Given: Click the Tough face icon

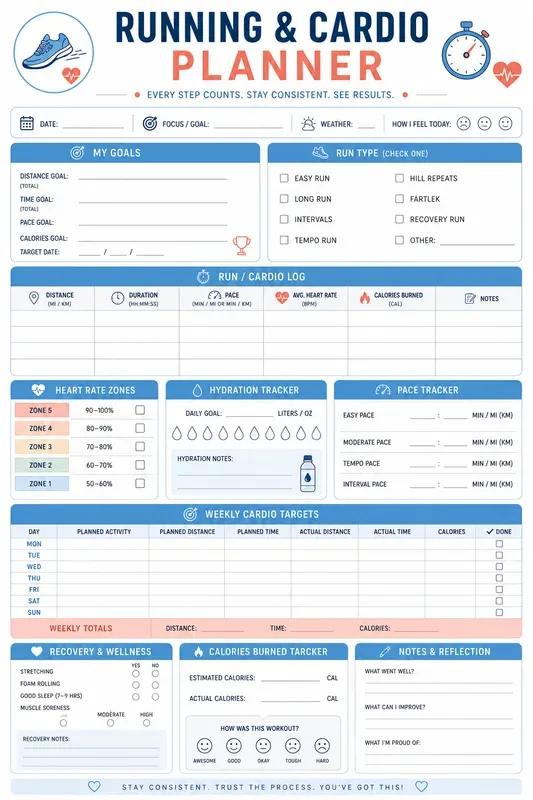Looking at the screenshot, I should pos(293,746).
